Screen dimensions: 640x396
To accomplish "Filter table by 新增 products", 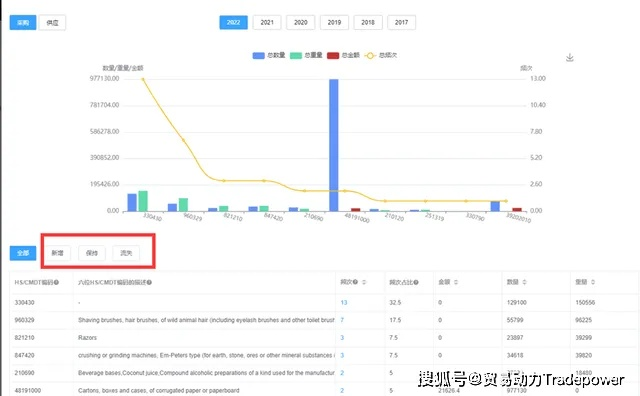I will pyautogui.click(x=57, y=253).
